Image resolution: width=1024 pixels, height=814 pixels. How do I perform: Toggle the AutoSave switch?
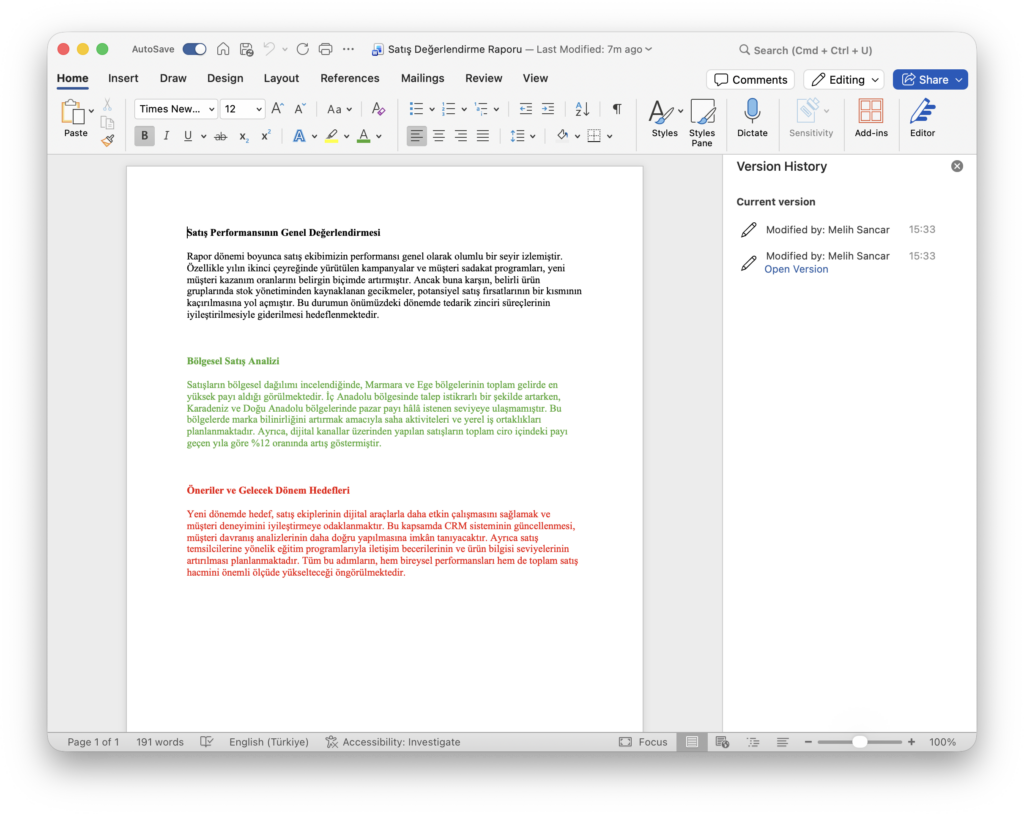(194, 49)
